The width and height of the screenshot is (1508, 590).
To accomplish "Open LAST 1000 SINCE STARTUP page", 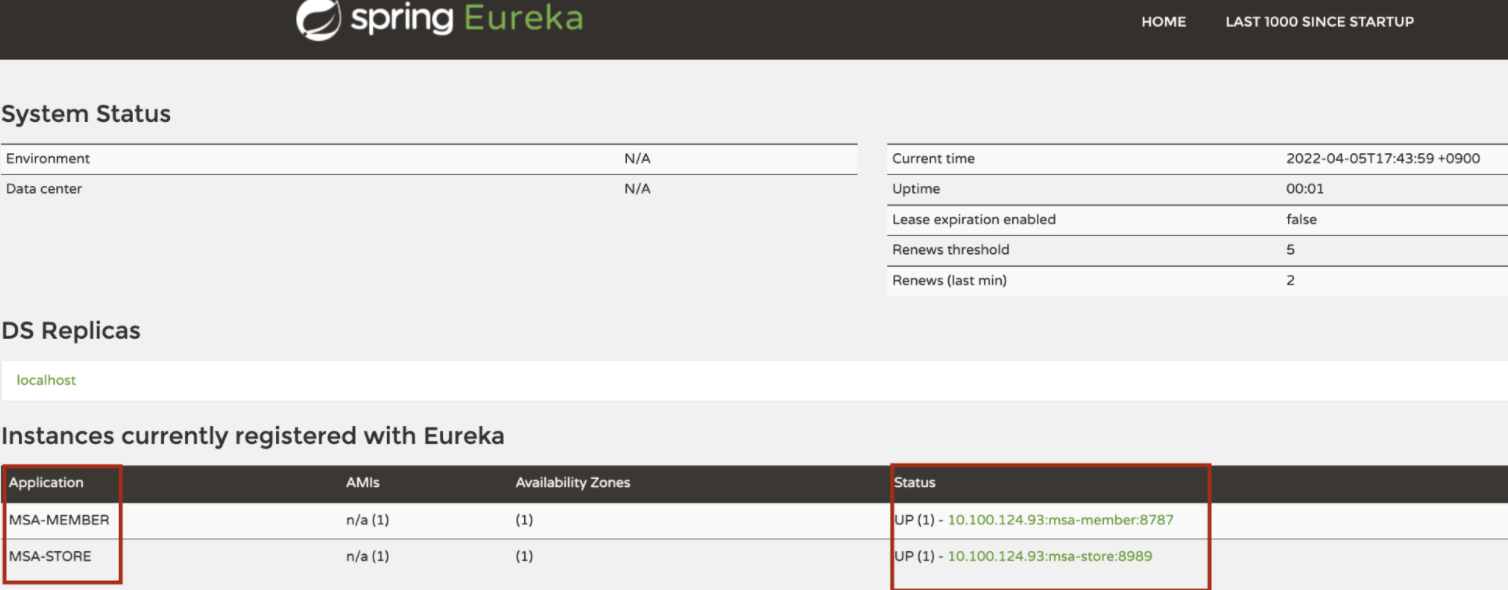I will click(1320, 21).
